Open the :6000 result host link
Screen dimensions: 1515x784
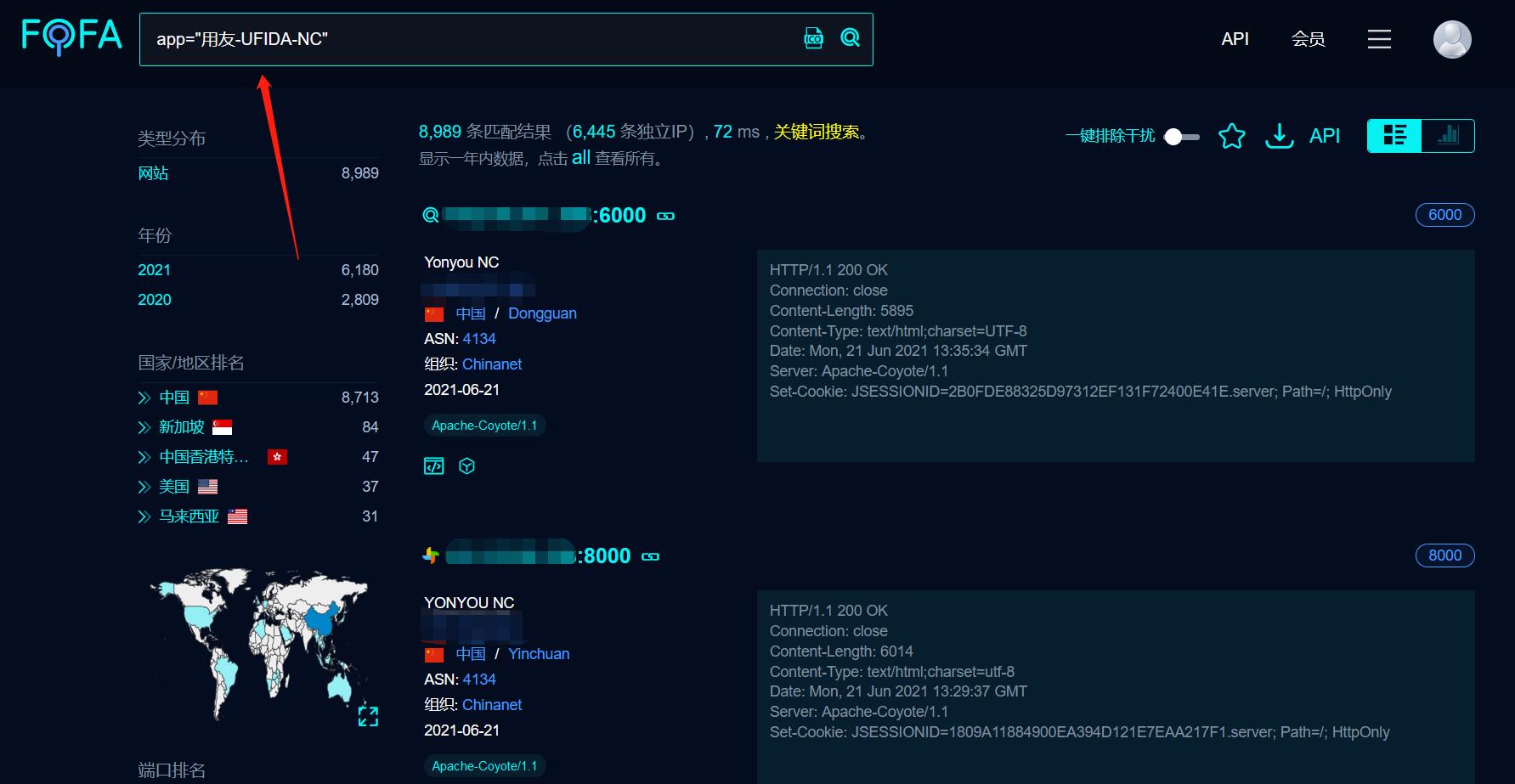coord(544,215)
